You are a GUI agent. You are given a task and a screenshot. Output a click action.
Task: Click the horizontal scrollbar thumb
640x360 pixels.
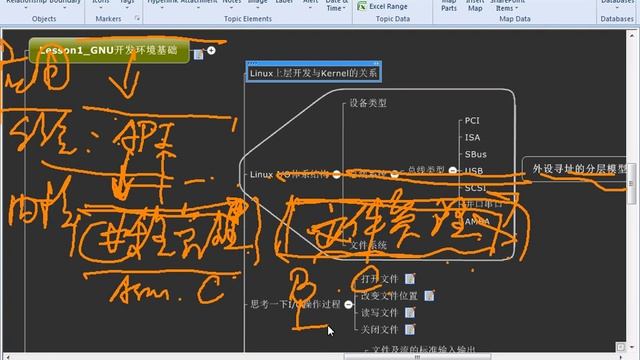click(x=417, y=357)
